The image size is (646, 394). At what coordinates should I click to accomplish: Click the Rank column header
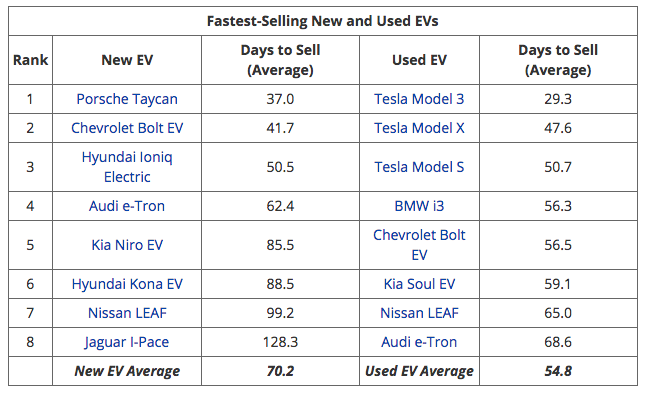30,60
